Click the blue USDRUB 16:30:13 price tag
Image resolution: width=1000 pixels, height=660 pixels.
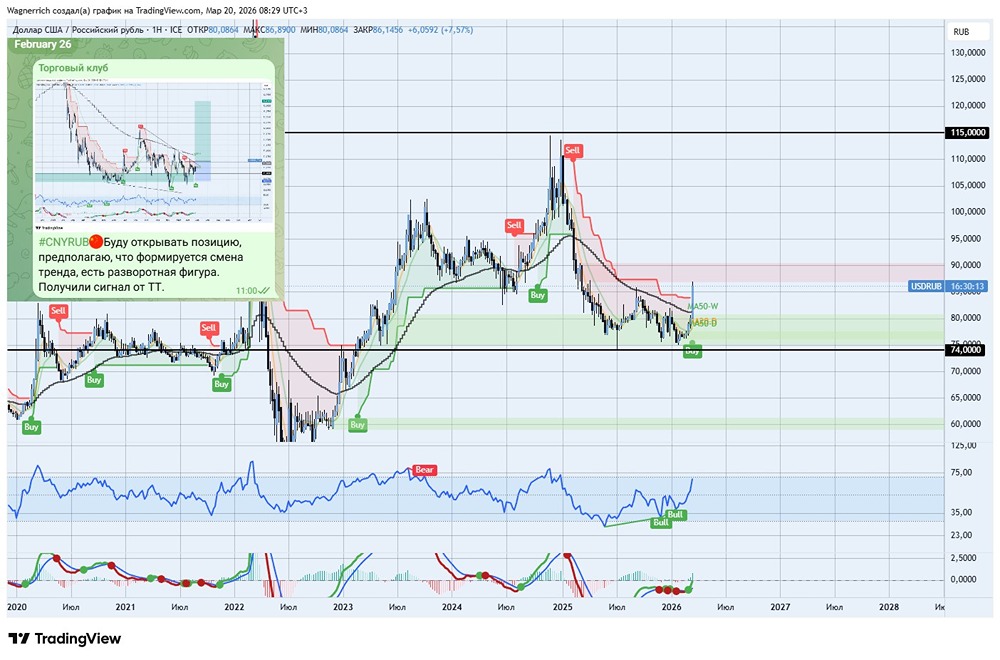point(948,286)
